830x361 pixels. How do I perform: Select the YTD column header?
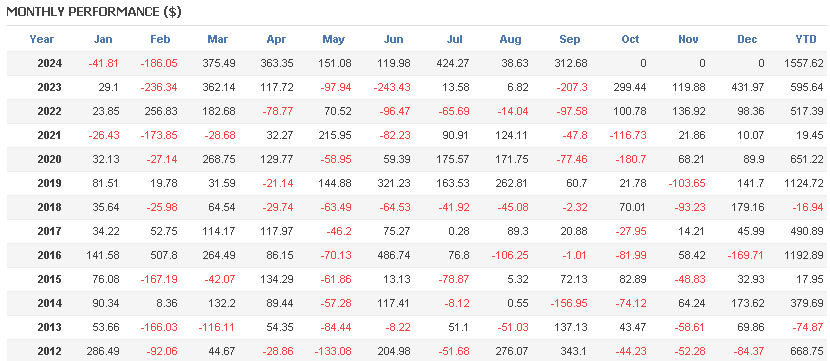[806, 39]
